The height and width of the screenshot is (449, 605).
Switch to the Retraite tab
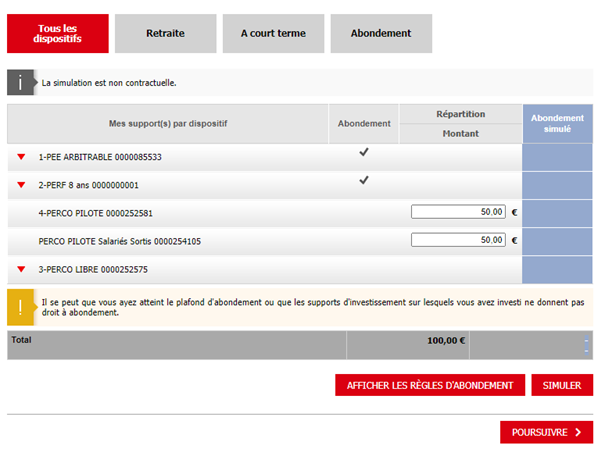[x=165, y=33]
